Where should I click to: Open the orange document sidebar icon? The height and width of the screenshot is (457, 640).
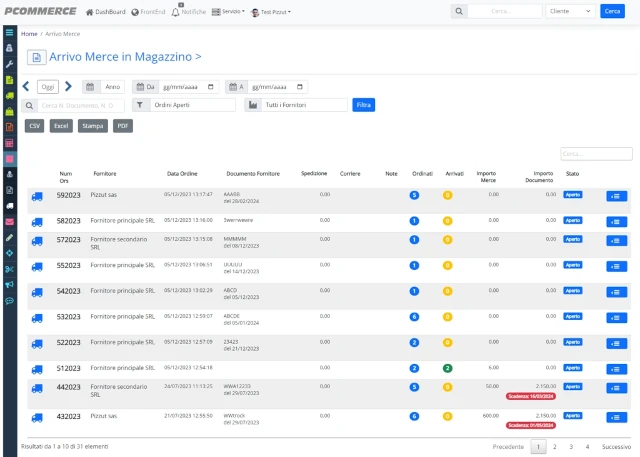[9, 127]
